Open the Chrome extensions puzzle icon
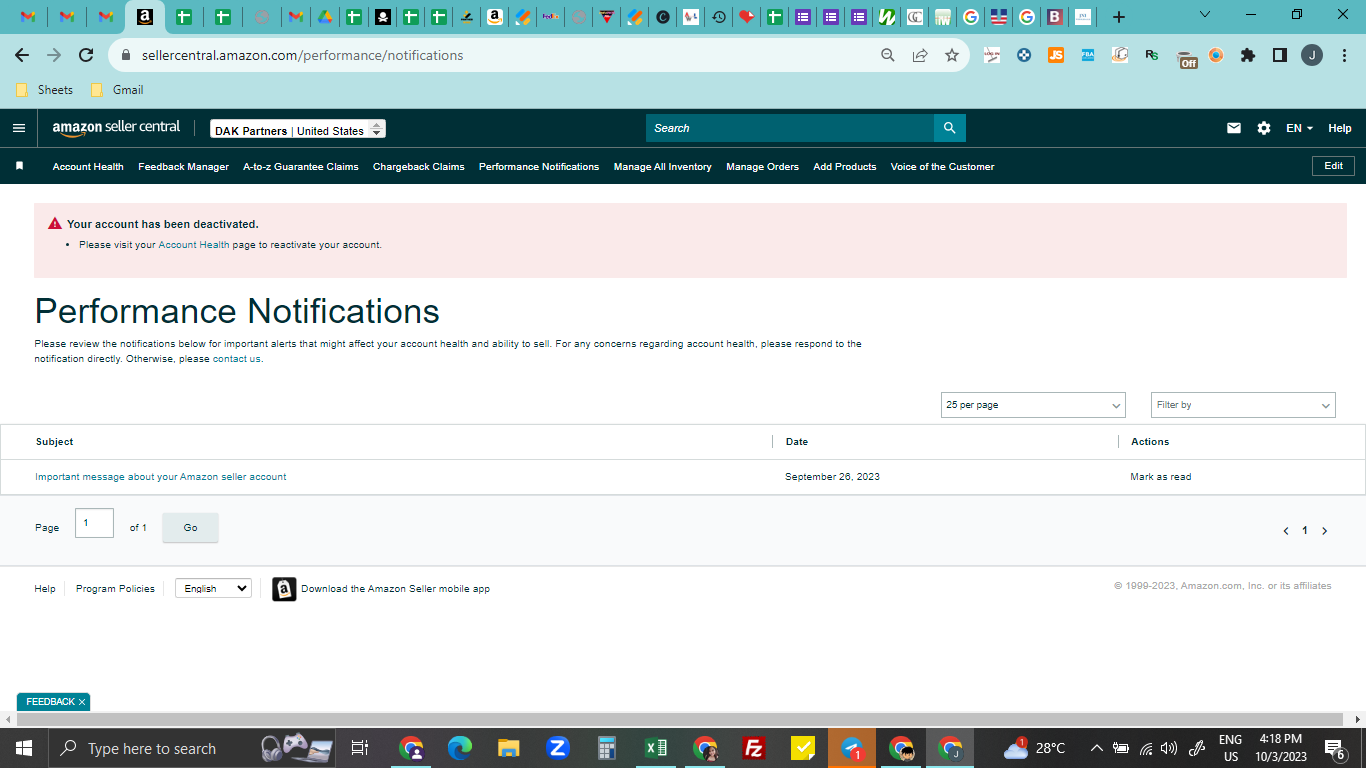Image resolution: width=1366 pixels, height=768 pixels. click(1248, 55)
